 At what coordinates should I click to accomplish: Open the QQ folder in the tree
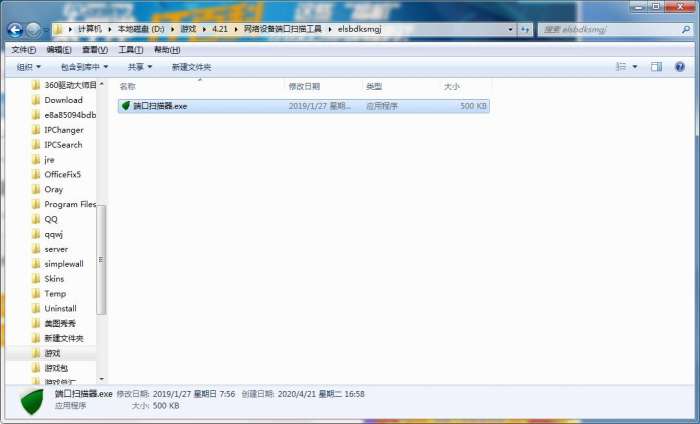(45, 219)
